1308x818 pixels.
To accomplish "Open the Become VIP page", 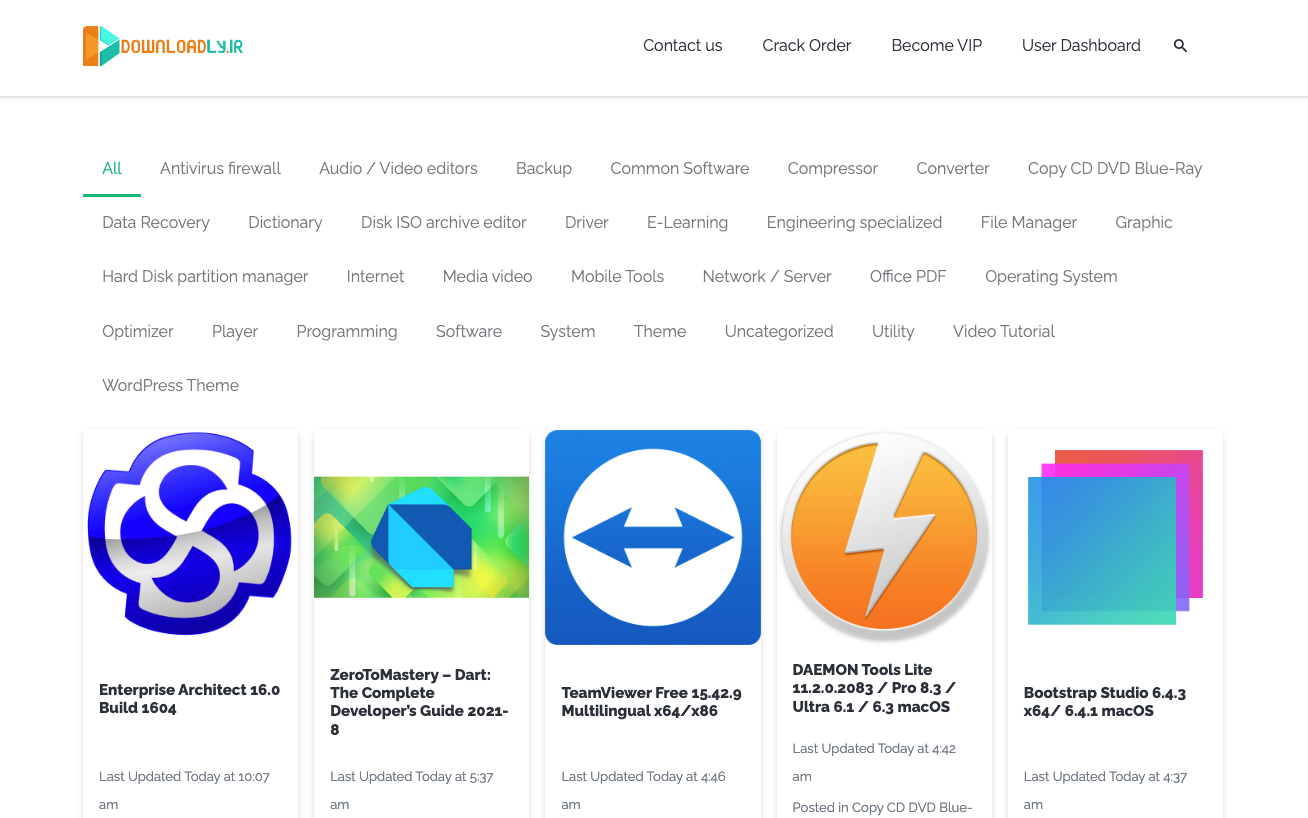I will pos(937,46).
